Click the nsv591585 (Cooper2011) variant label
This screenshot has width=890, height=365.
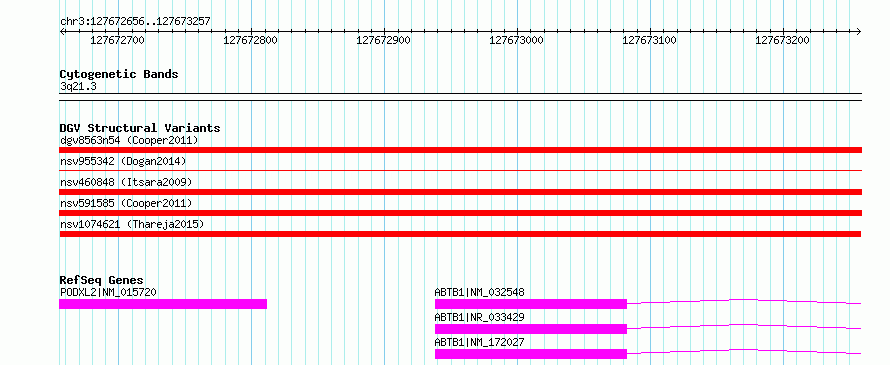[126, 203]
